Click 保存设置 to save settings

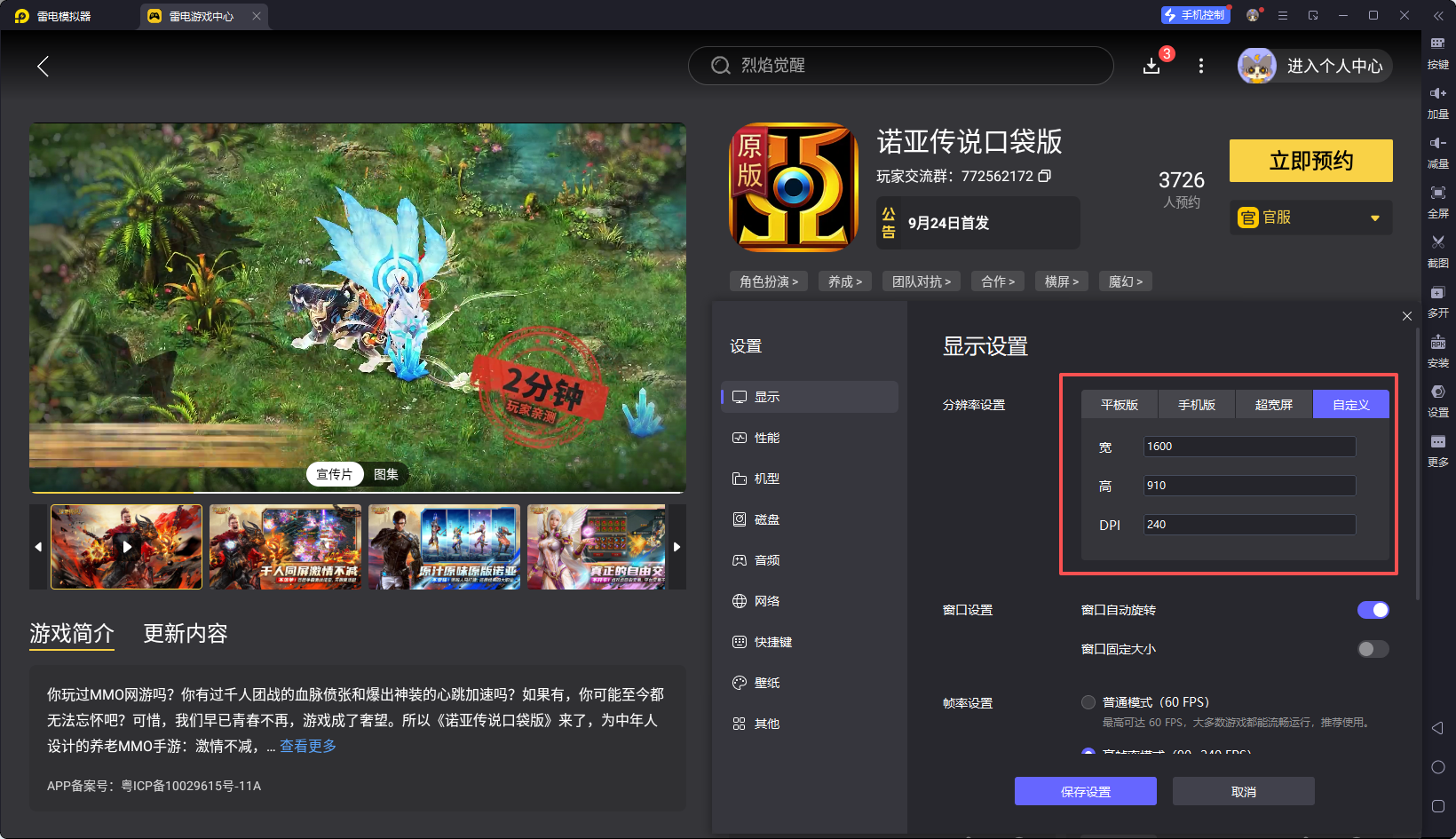click(1086, 791)
